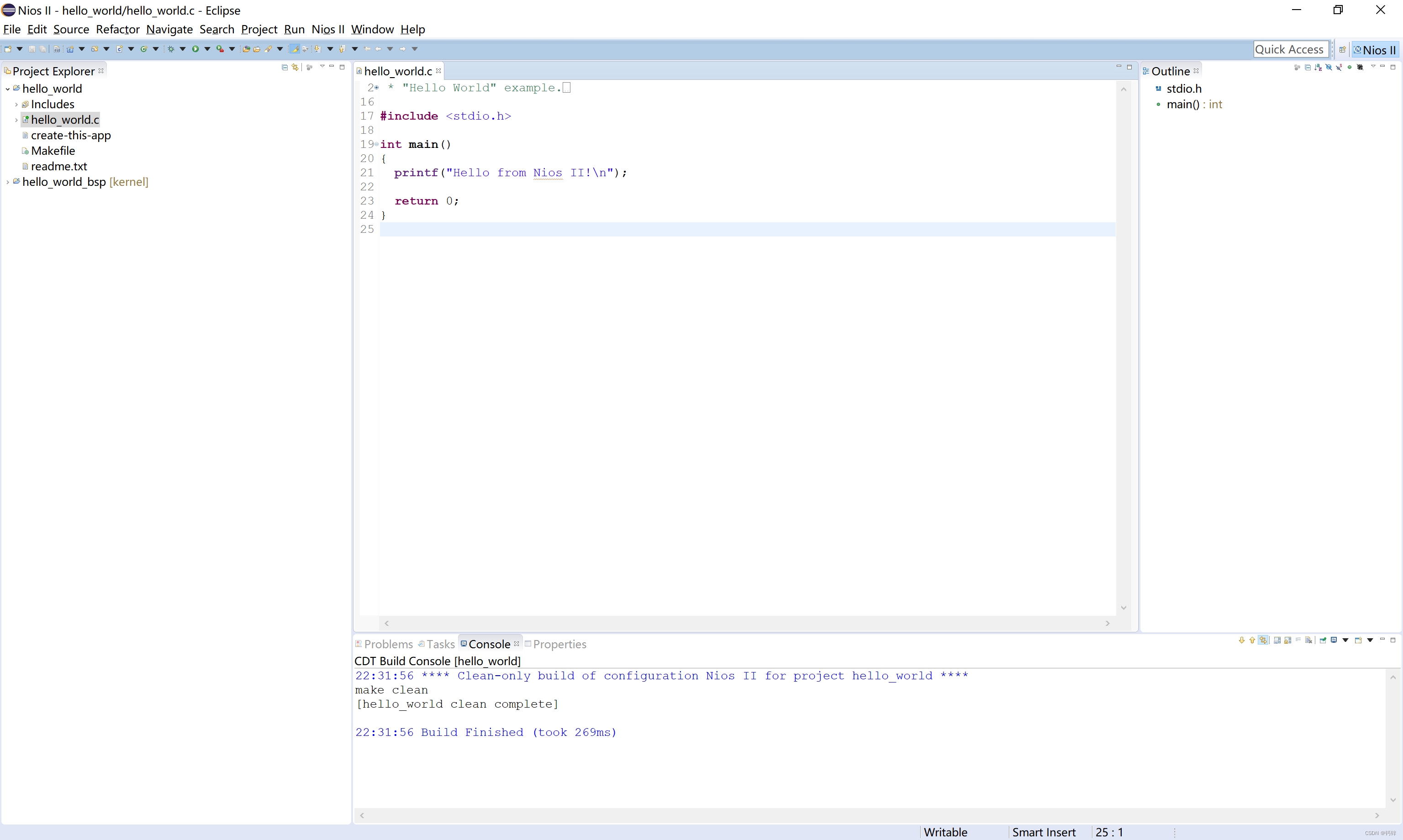The image size is (1403, 840).
Task: Switch to the Properties tab
Action: (x=555, y=644)
